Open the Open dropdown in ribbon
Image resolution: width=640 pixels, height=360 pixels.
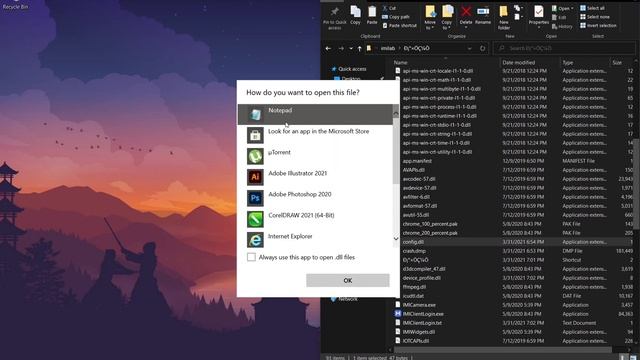(x=562, y=8)
